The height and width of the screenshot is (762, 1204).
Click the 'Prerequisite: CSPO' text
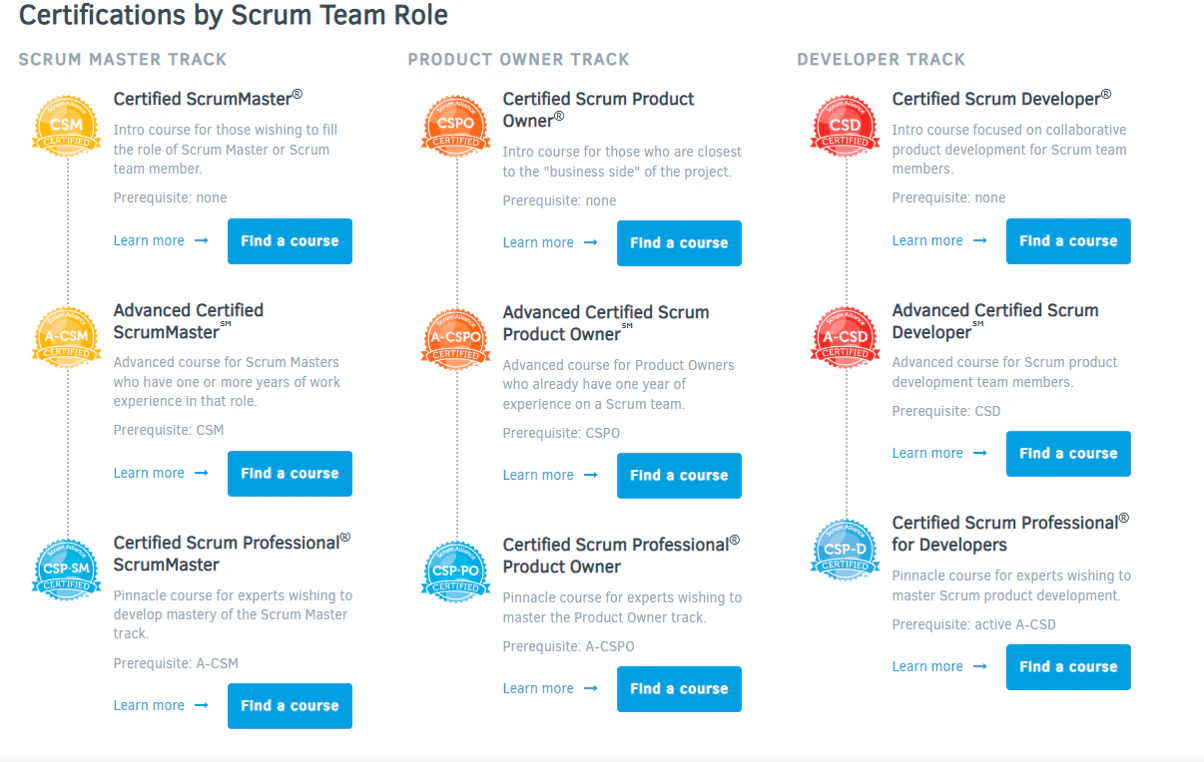point(561,433)
